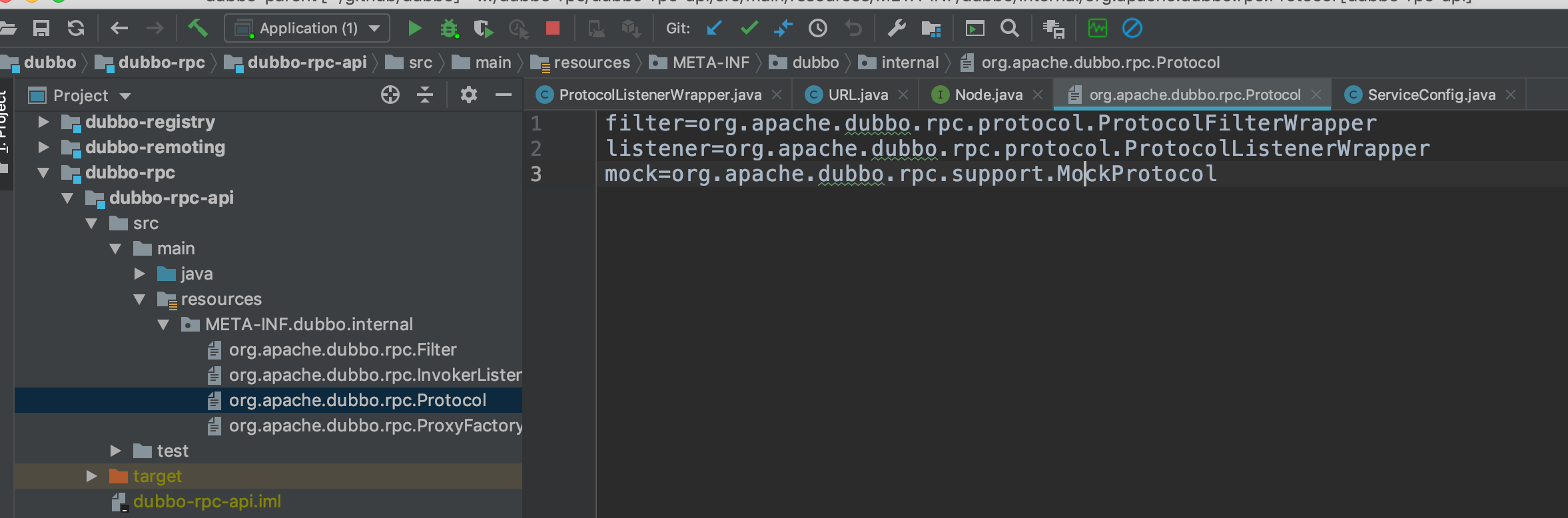
Task: Close the ProtocolListenerWrapper.java tab
Action: coord(777,95)
